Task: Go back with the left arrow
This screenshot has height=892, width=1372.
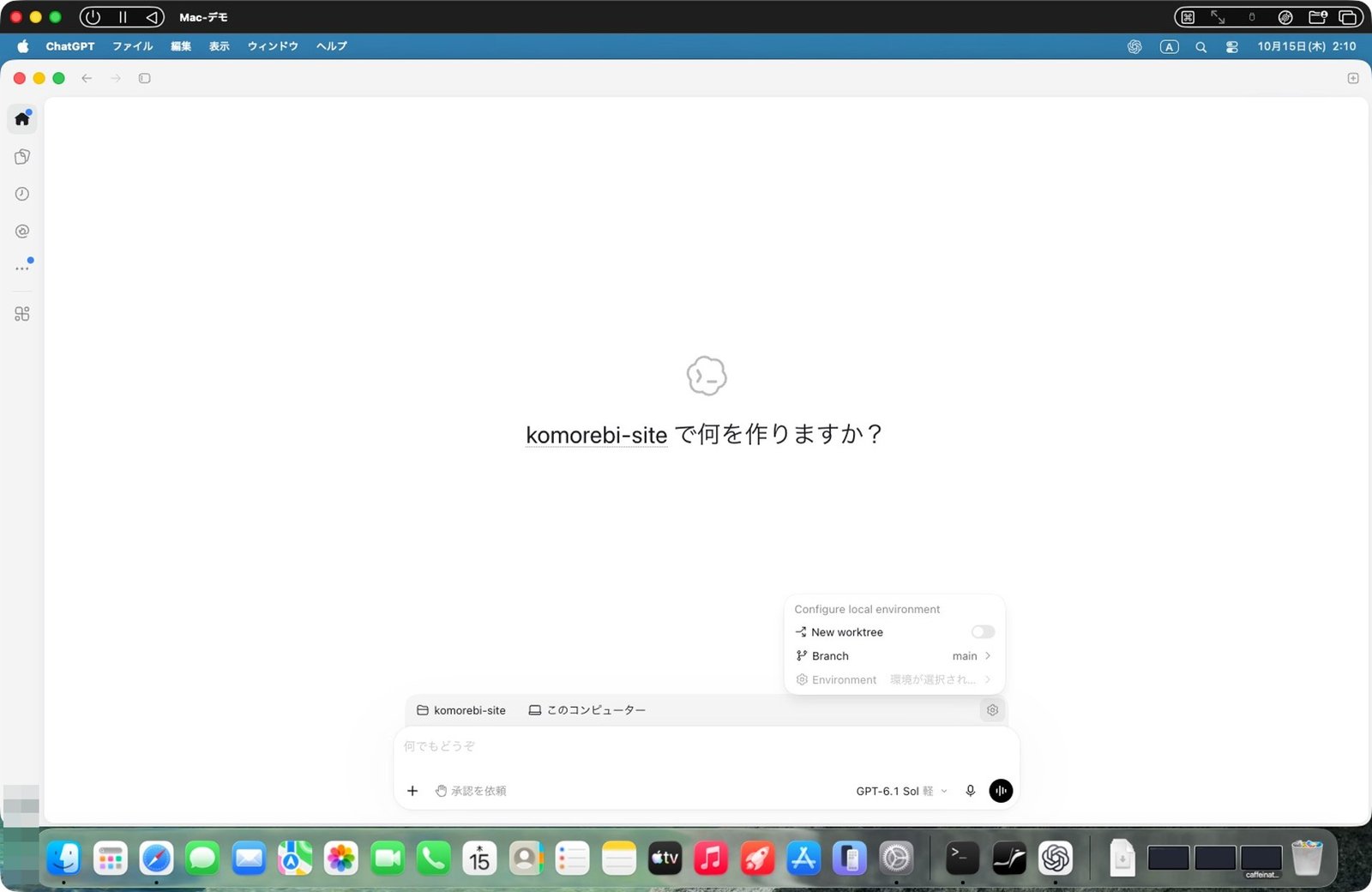Action: click(87, 78)
